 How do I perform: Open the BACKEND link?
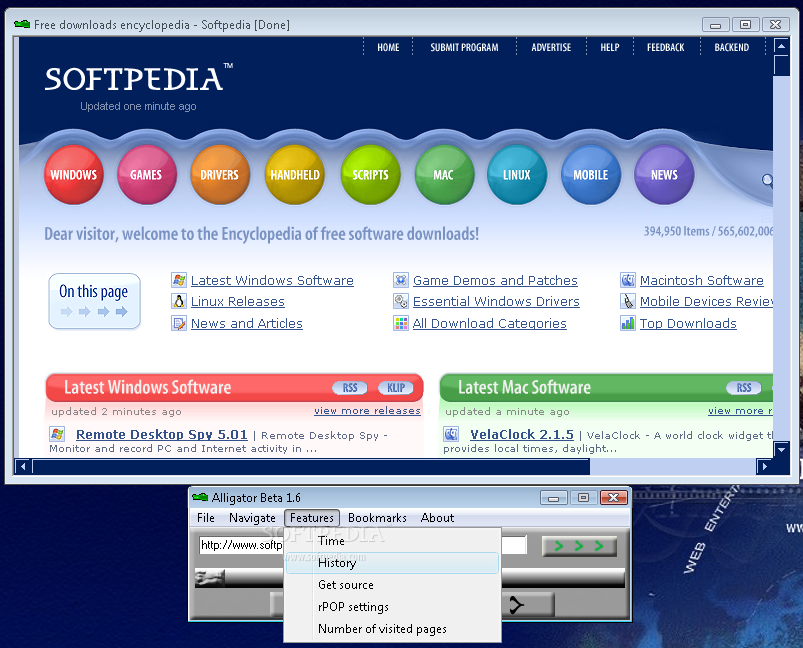(731, 47)
